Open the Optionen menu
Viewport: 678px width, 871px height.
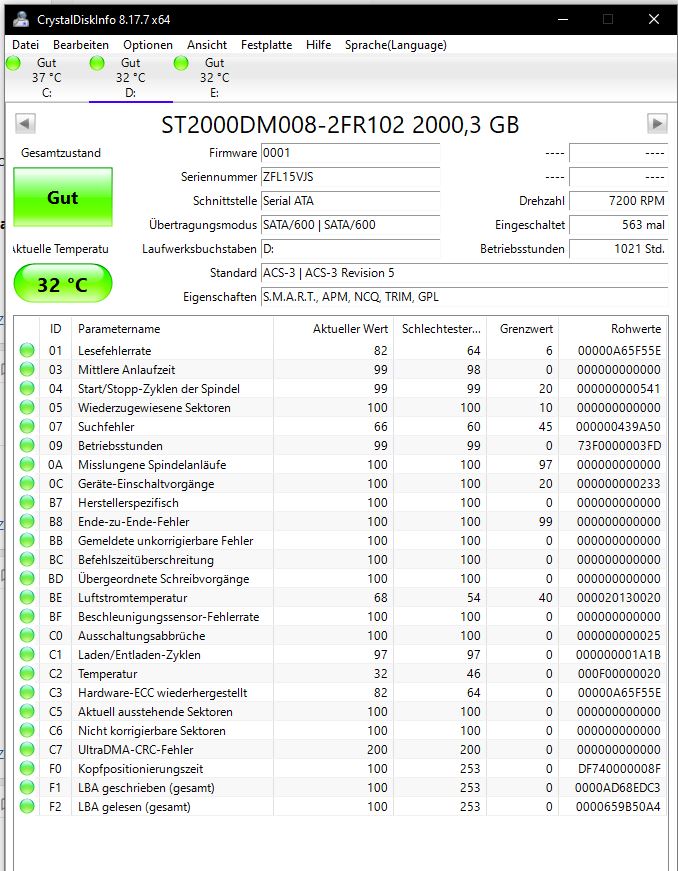(148, 45)
